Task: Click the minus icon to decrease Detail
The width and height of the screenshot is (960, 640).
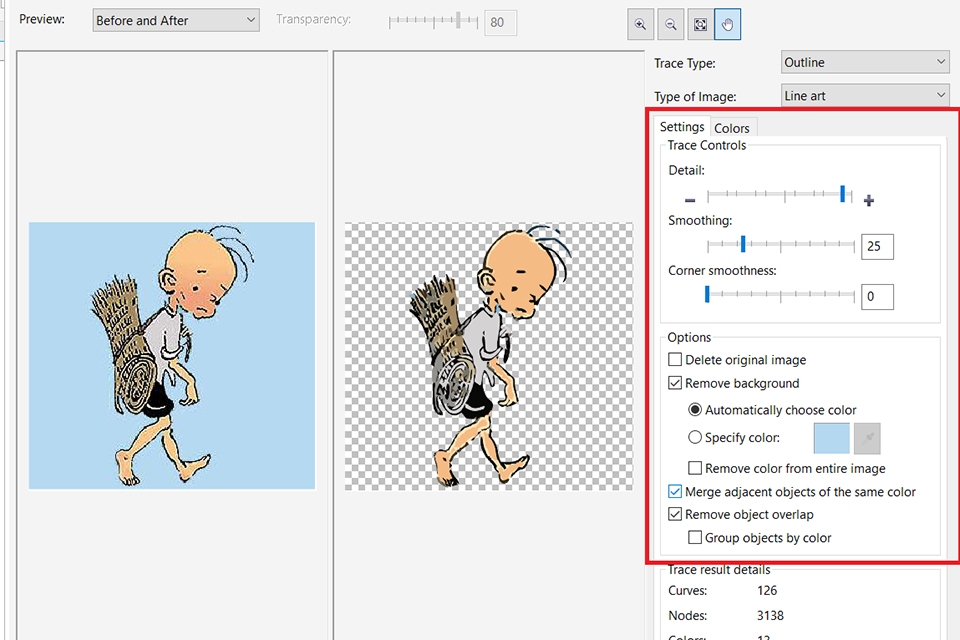Action: tap(690, 199)
